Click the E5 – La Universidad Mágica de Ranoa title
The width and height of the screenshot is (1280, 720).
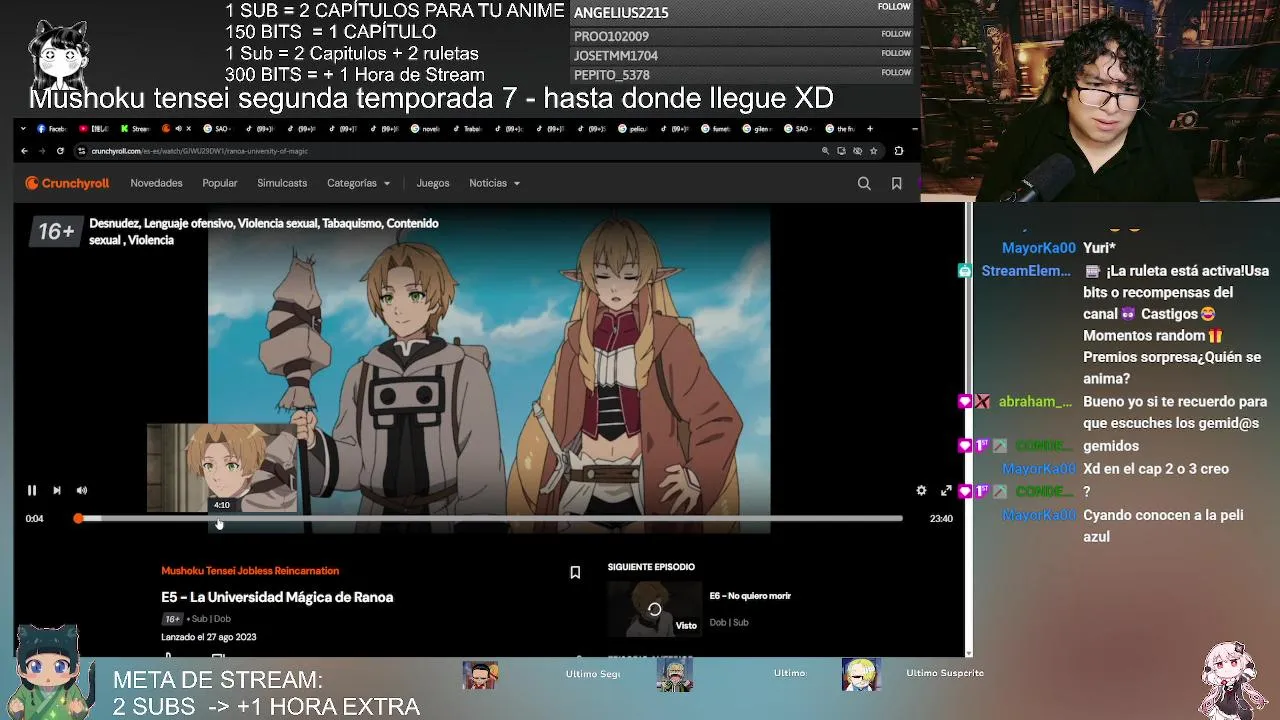coord(277,597)
